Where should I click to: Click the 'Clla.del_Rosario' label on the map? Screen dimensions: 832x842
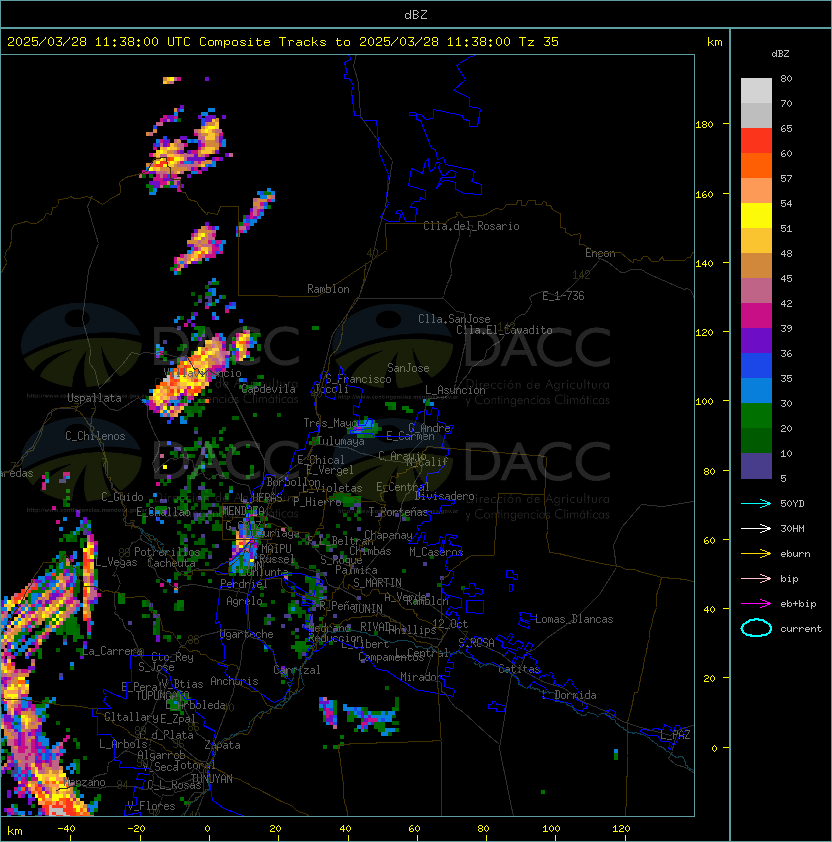coord(471,226)
